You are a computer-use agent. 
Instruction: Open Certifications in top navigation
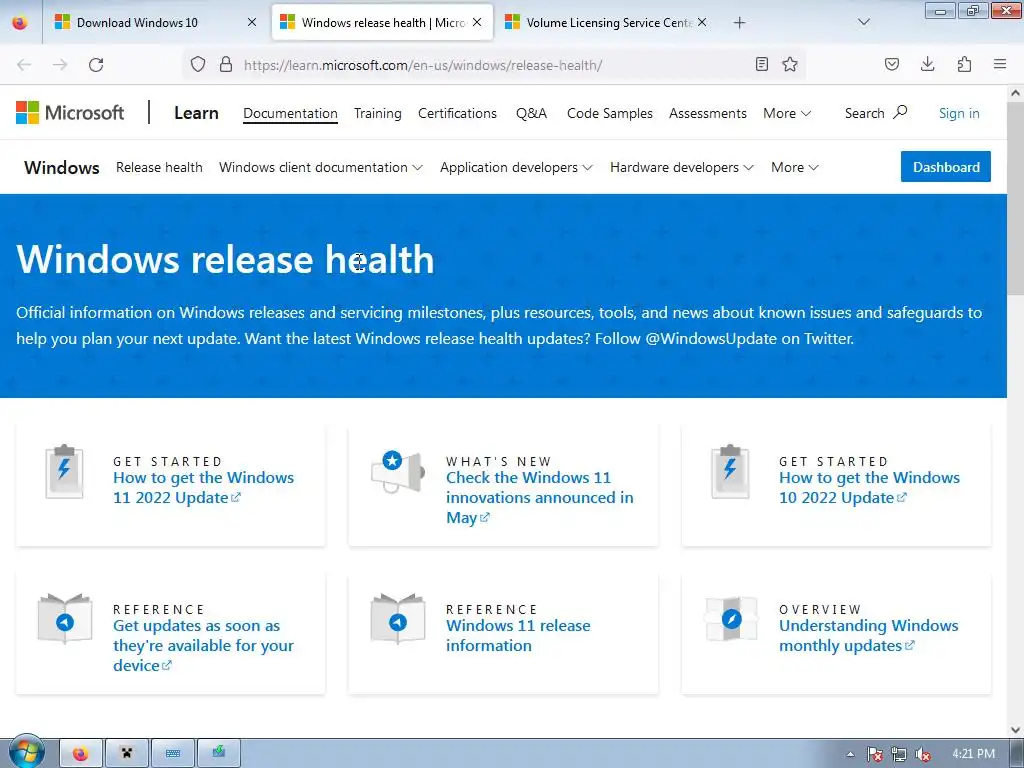tap(457, 114)
